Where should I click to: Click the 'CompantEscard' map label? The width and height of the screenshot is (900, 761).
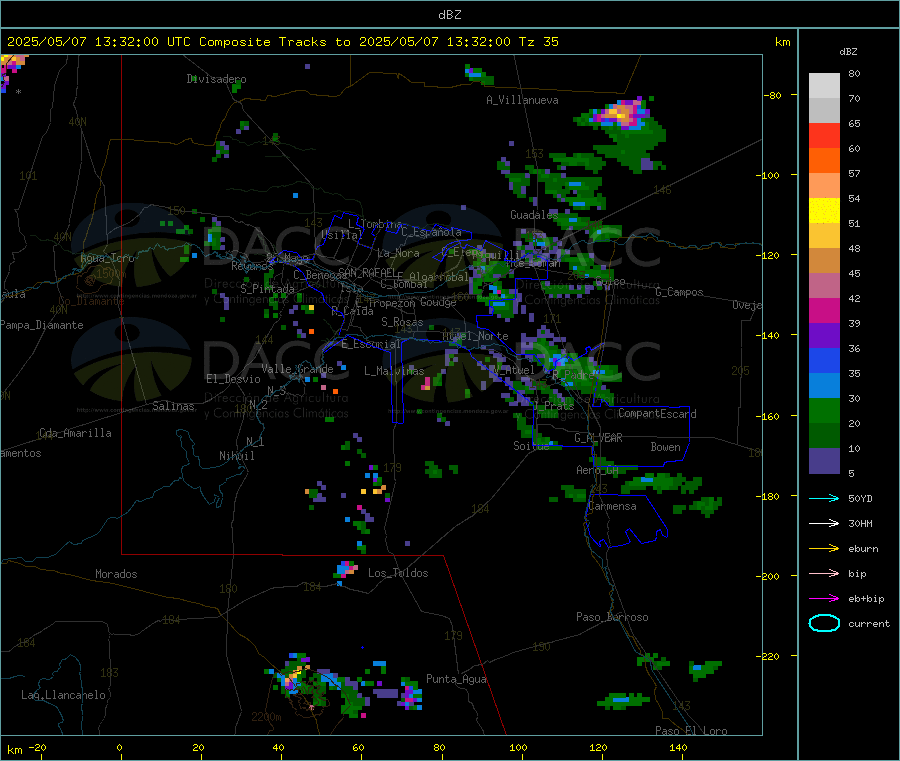[657, 414]
